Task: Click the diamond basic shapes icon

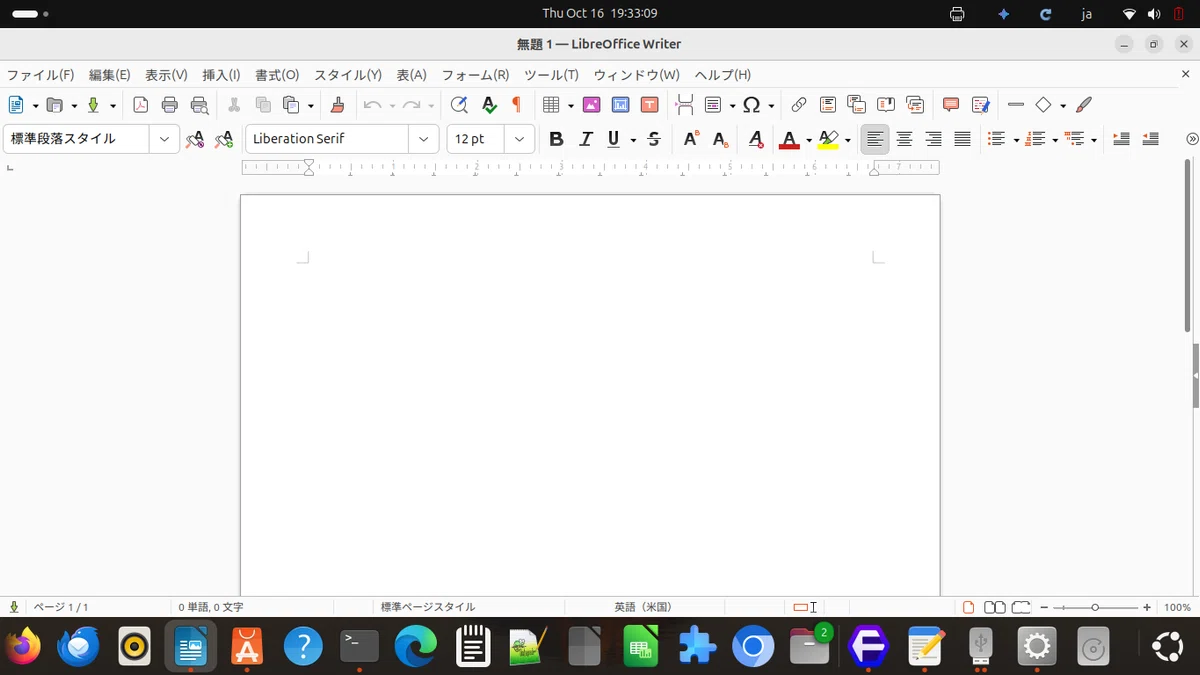Action: tap(1044, 105)
